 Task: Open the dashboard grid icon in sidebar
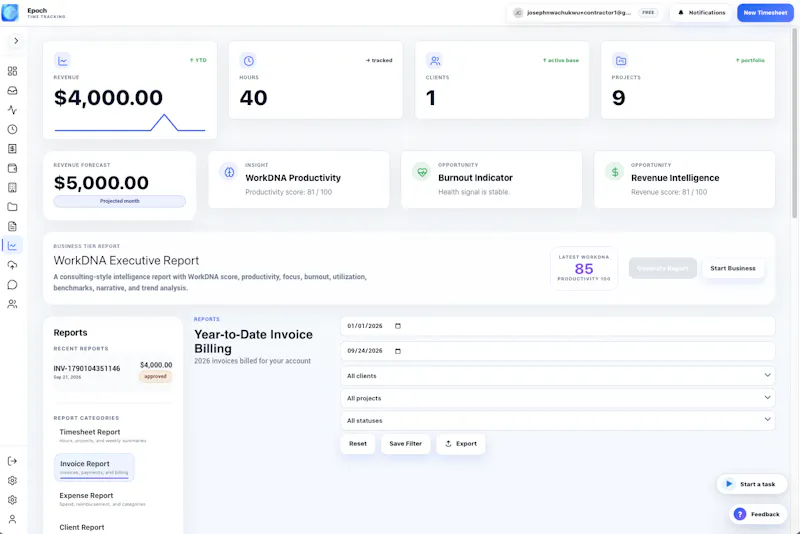pos(12,71)
